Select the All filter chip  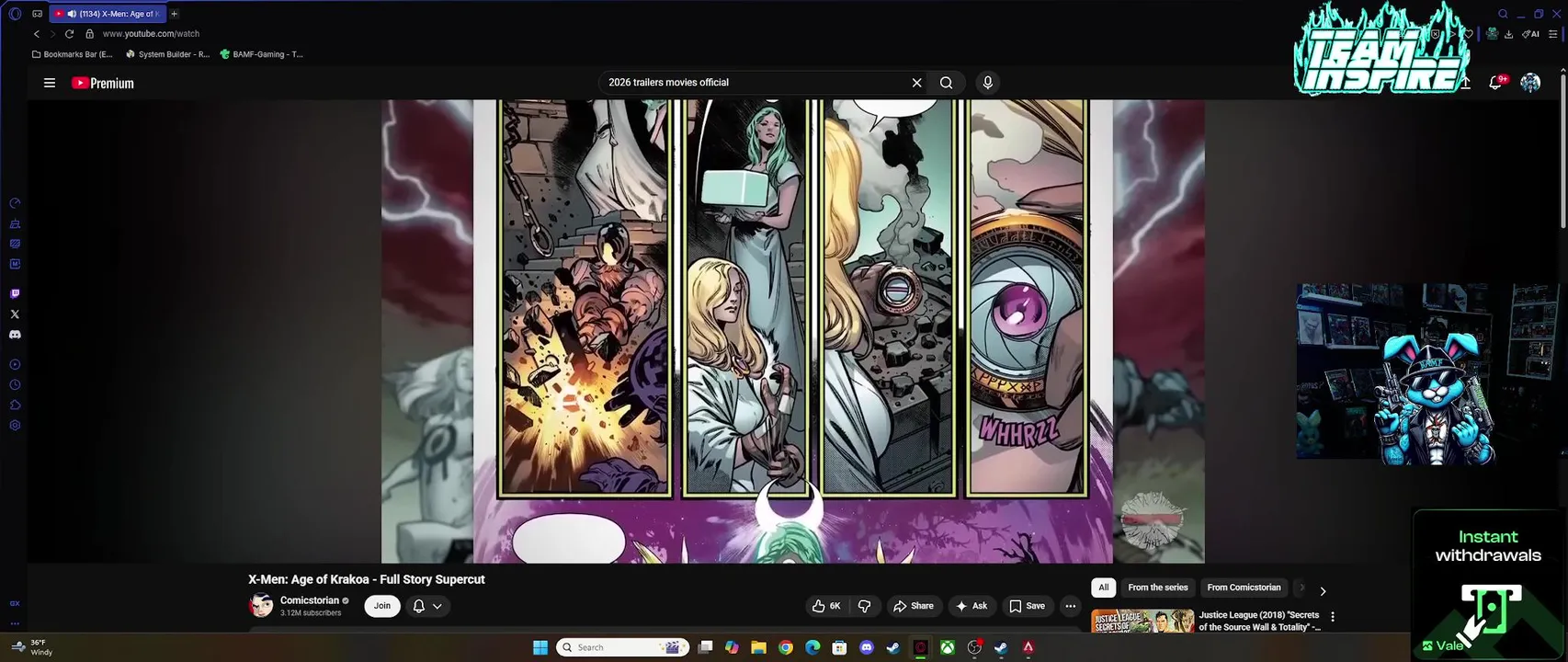pyautogui.click(x=1104, y=588)
